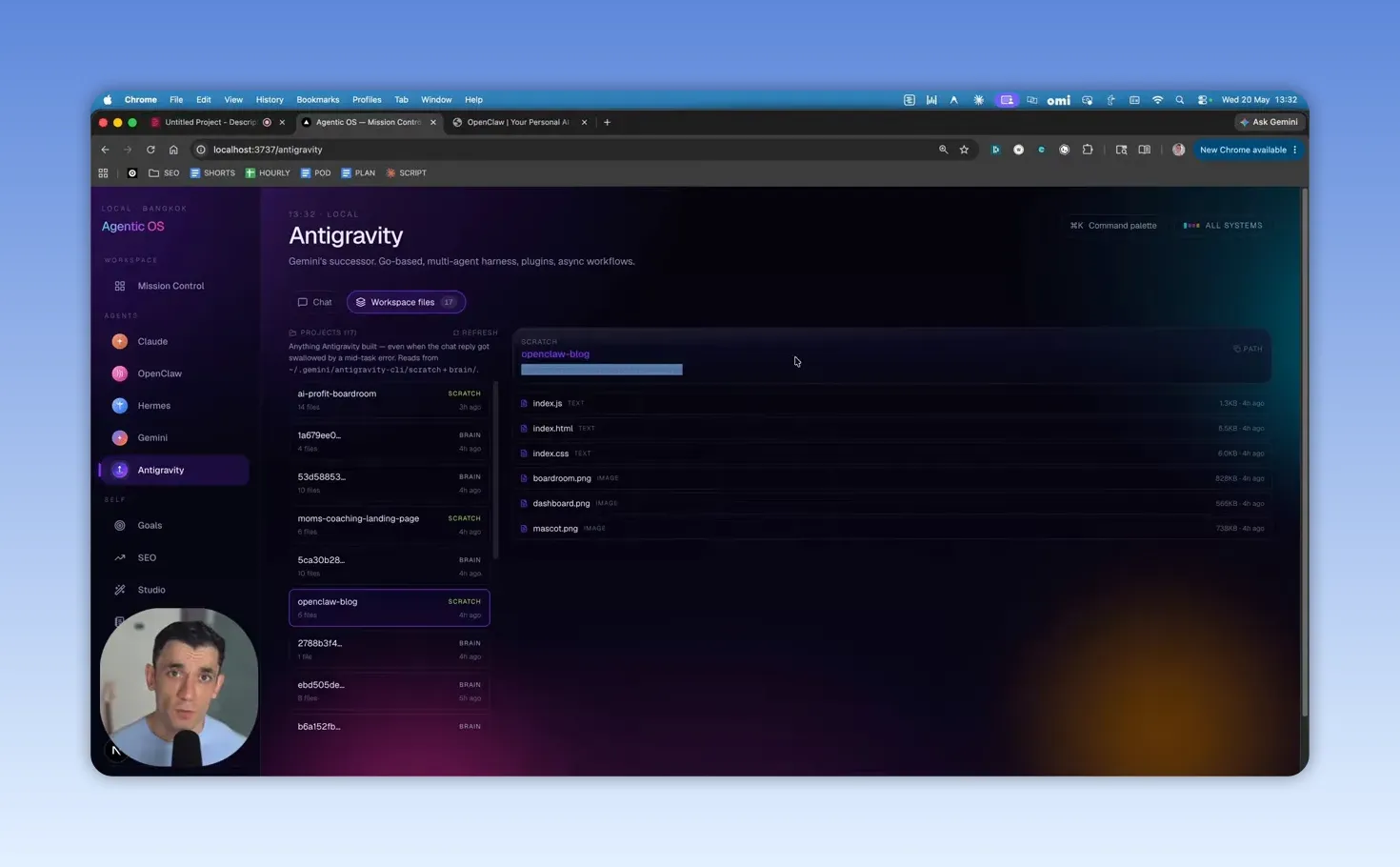This screenshot has height=867, width=1400.
Task: Click the Refresh button above the projects list
Action: [475, 333]
